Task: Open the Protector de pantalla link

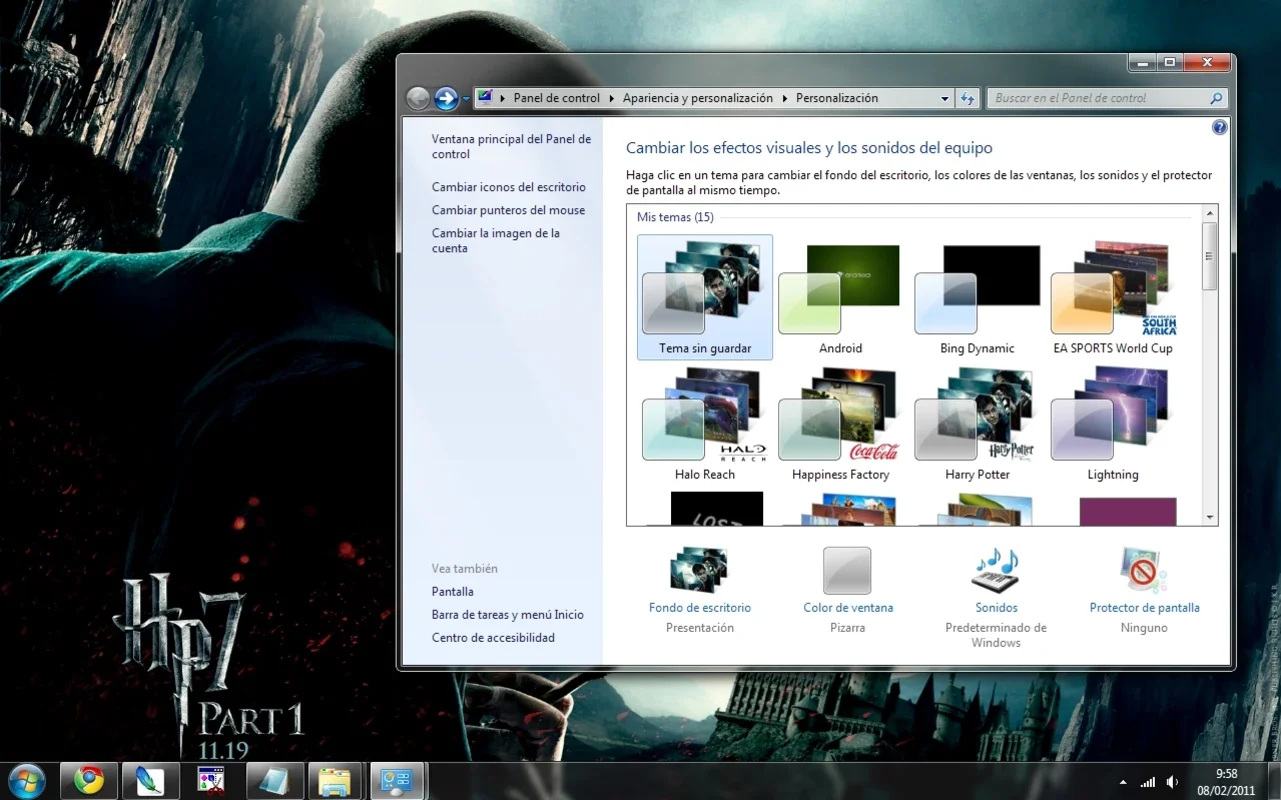Action: coord(1144,608)
